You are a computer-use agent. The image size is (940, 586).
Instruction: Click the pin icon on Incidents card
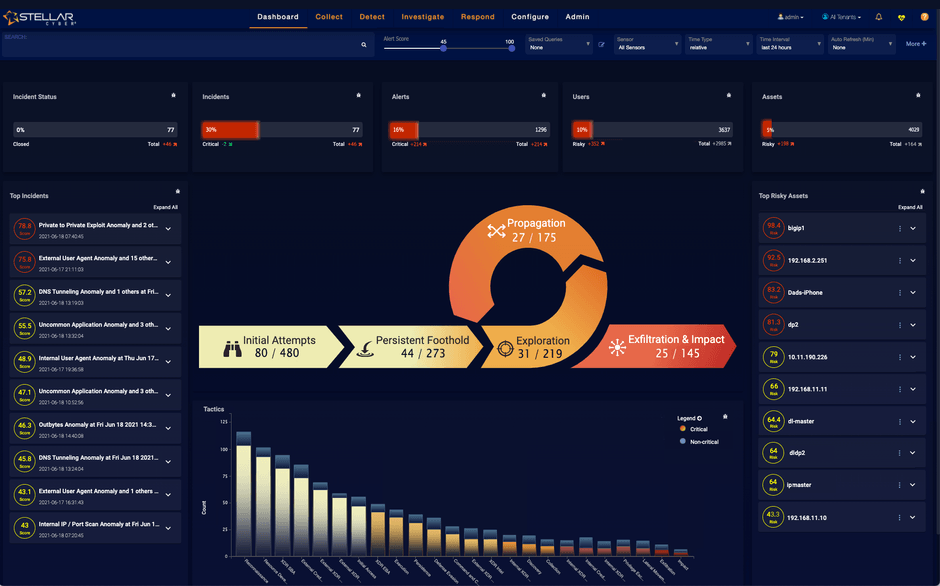coord(359,96)
